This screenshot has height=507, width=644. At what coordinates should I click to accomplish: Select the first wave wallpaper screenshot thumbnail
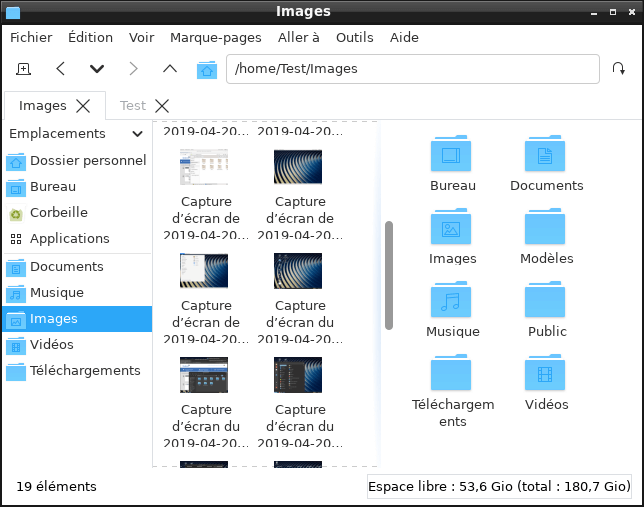pos(298,167)
